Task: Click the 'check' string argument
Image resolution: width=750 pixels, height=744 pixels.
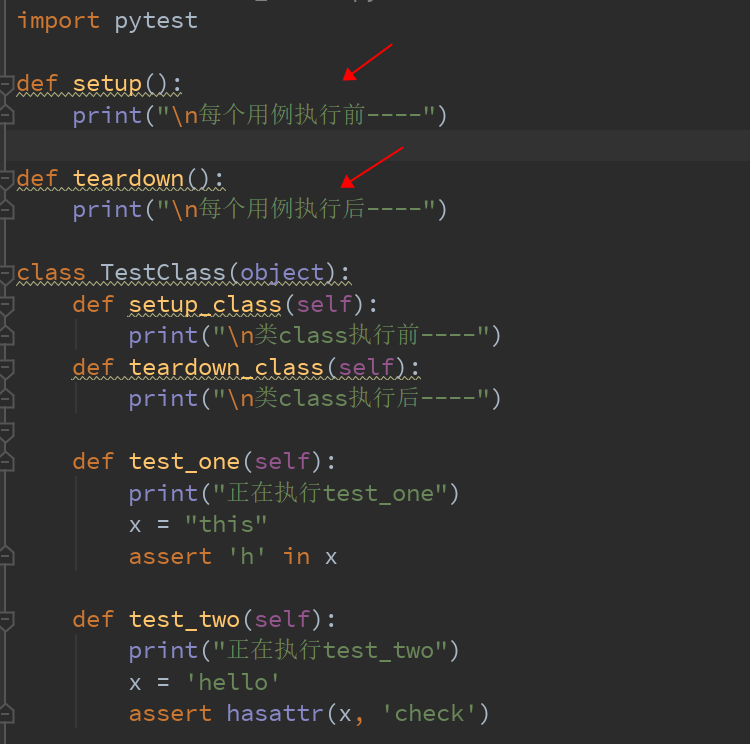Action: tap(429, 714)
